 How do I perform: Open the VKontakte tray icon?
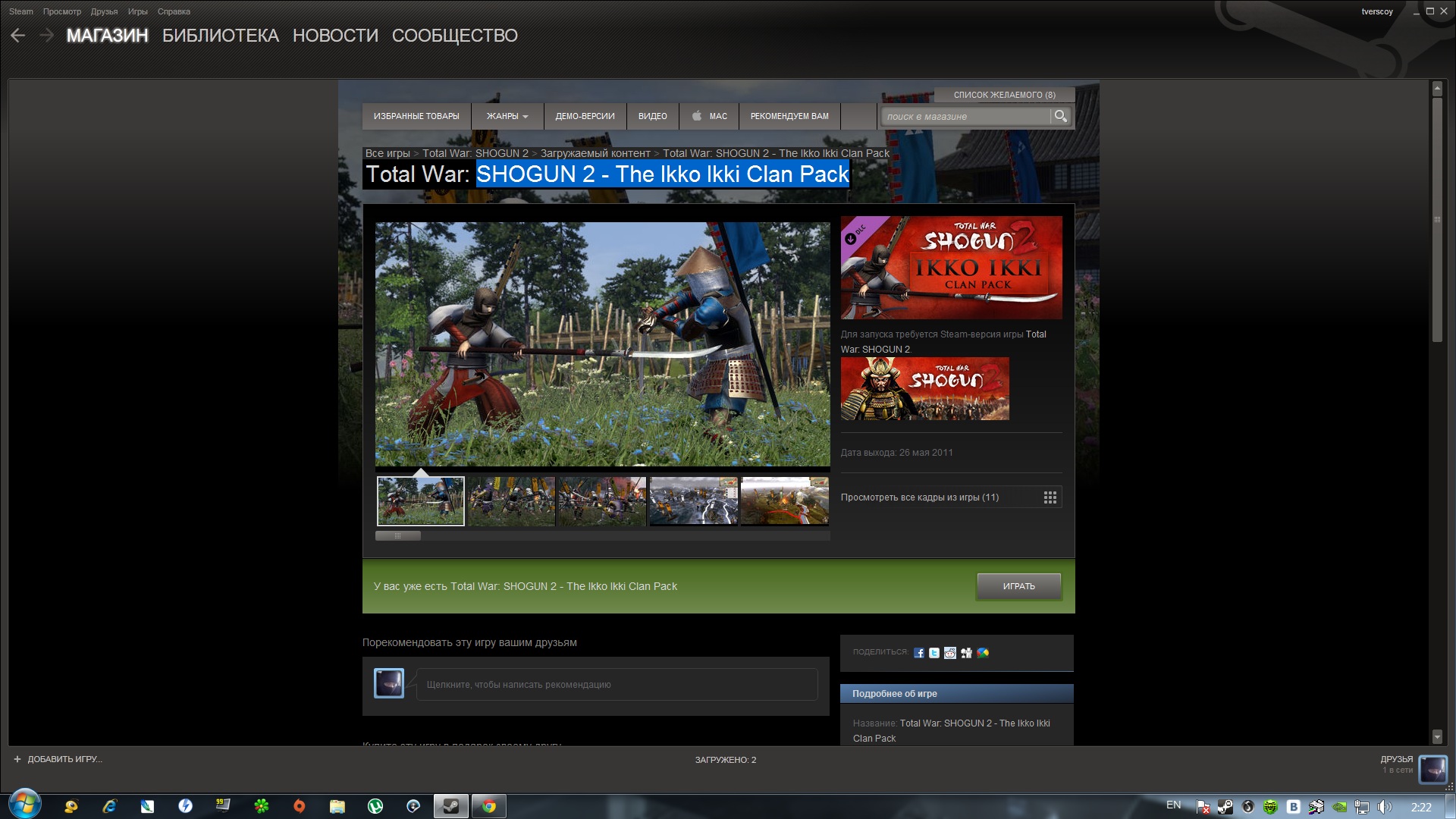(x=1294, y=807)
